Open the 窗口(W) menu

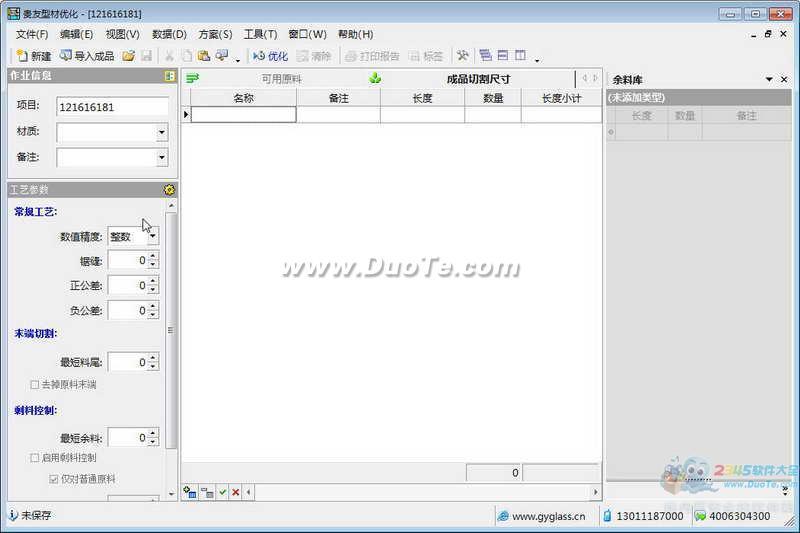point(307,34)
